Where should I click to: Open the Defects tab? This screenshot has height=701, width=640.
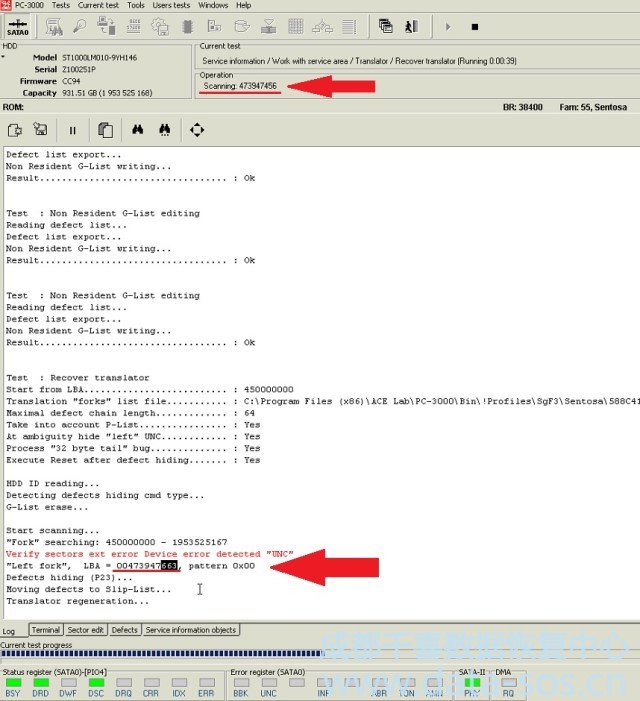pos(125,630)
